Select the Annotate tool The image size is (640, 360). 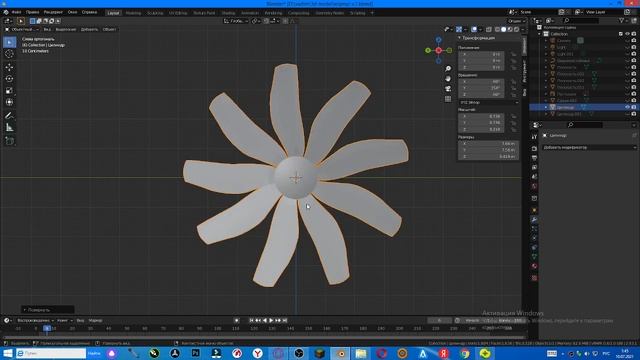[9, 116]
